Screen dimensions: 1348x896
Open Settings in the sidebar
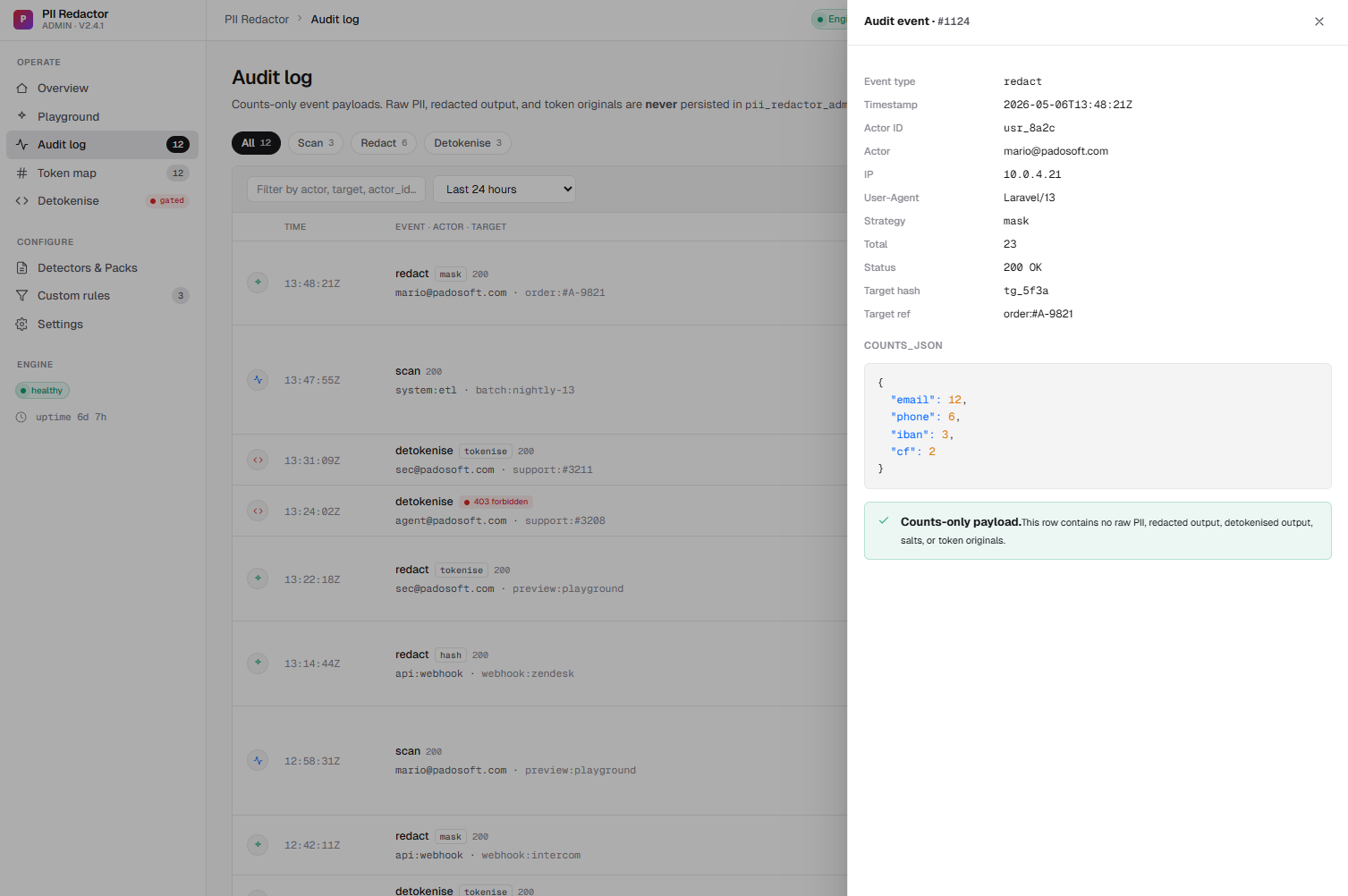click(102, 325)
